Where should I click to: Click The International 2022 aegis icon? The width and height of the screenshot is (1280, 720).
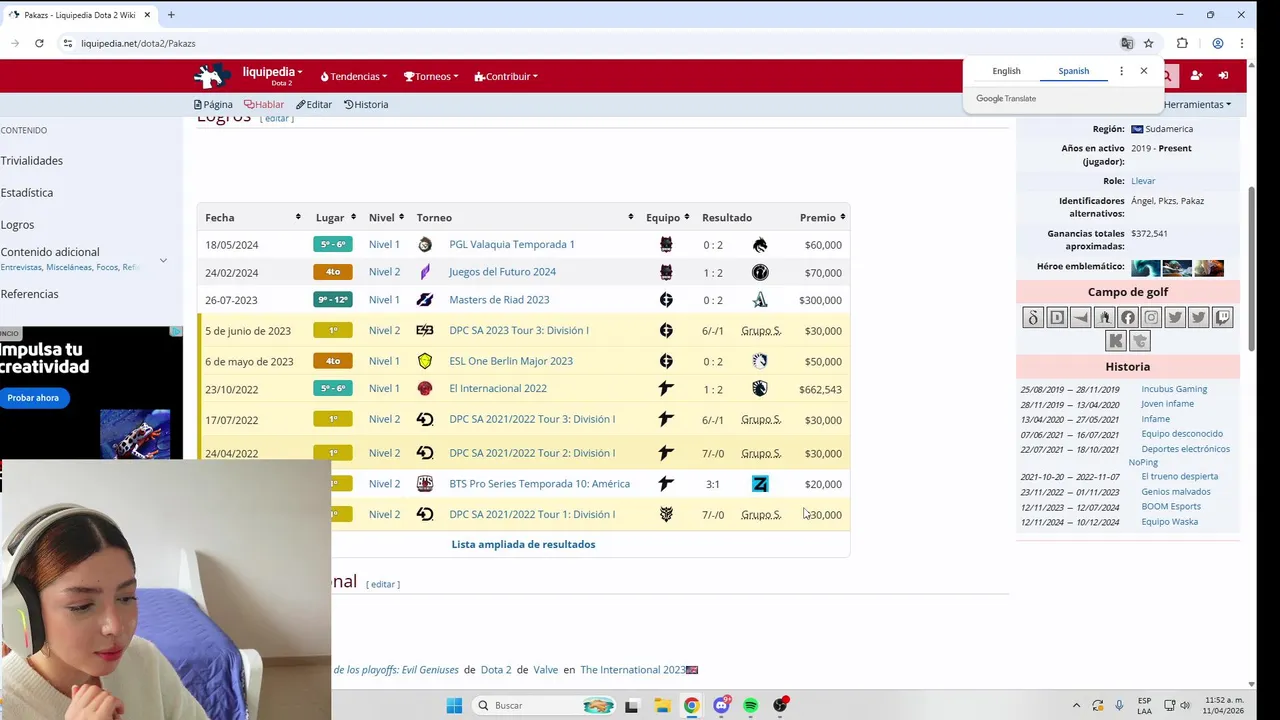click(425, 388)
